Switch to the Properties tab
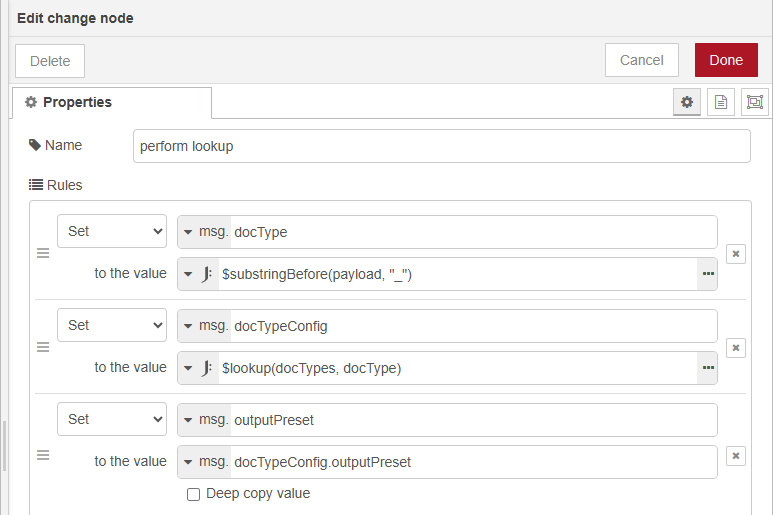Screen dimensions: 773x515 click(112, 103)
